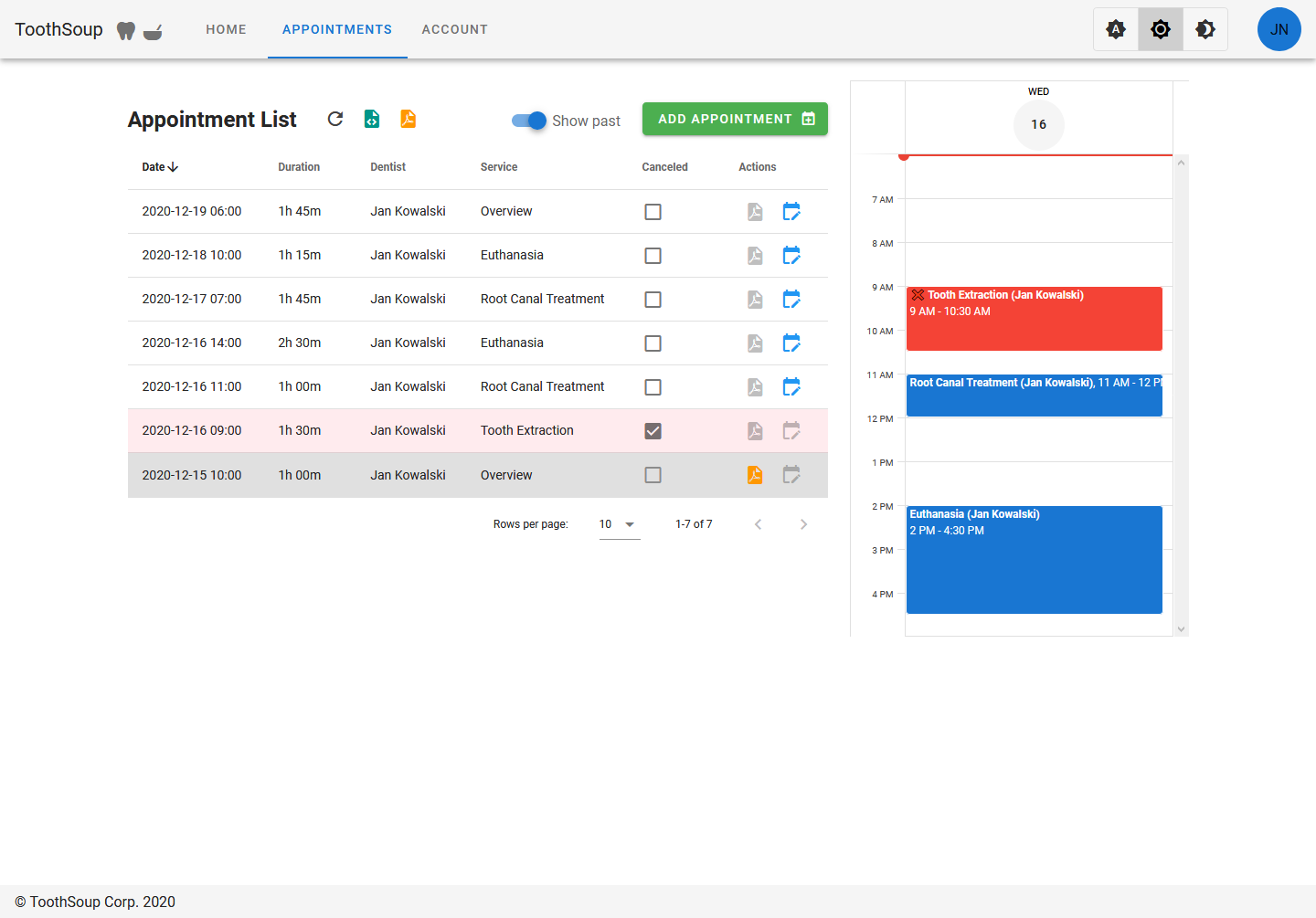The width and height of the screenshot is (1316, 918).
Task: Click the mortar bowl logo icon
Action: pyautogui.click(x=153, y=31)
